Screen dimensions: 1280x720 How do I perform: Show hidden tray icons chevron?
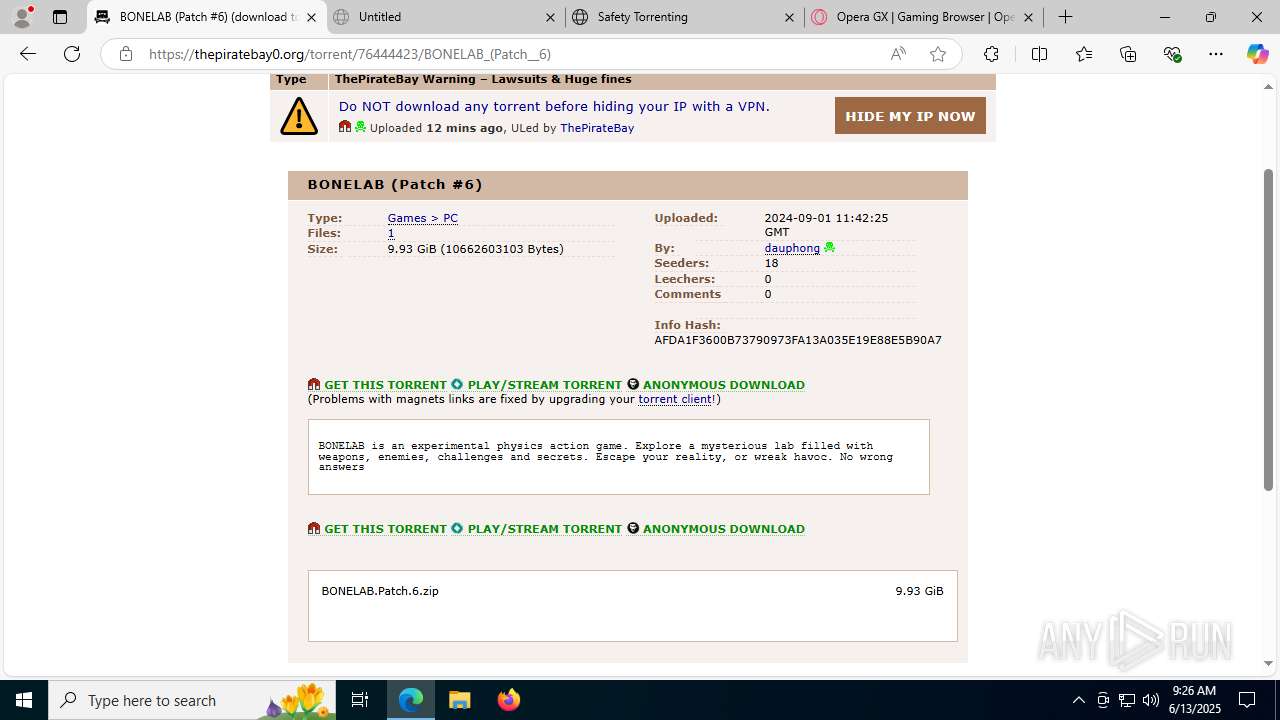(1078, 700)
